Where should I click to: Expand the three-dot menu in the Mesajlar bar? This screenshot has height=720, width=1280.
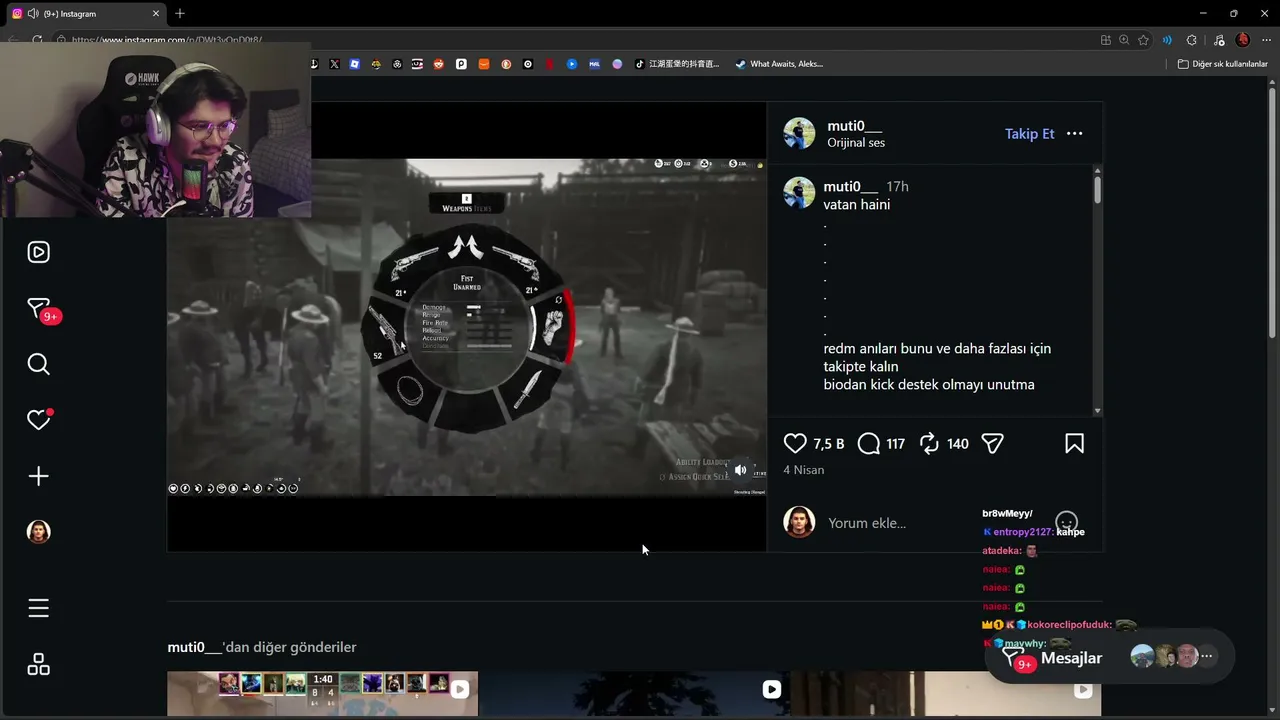1207,657
